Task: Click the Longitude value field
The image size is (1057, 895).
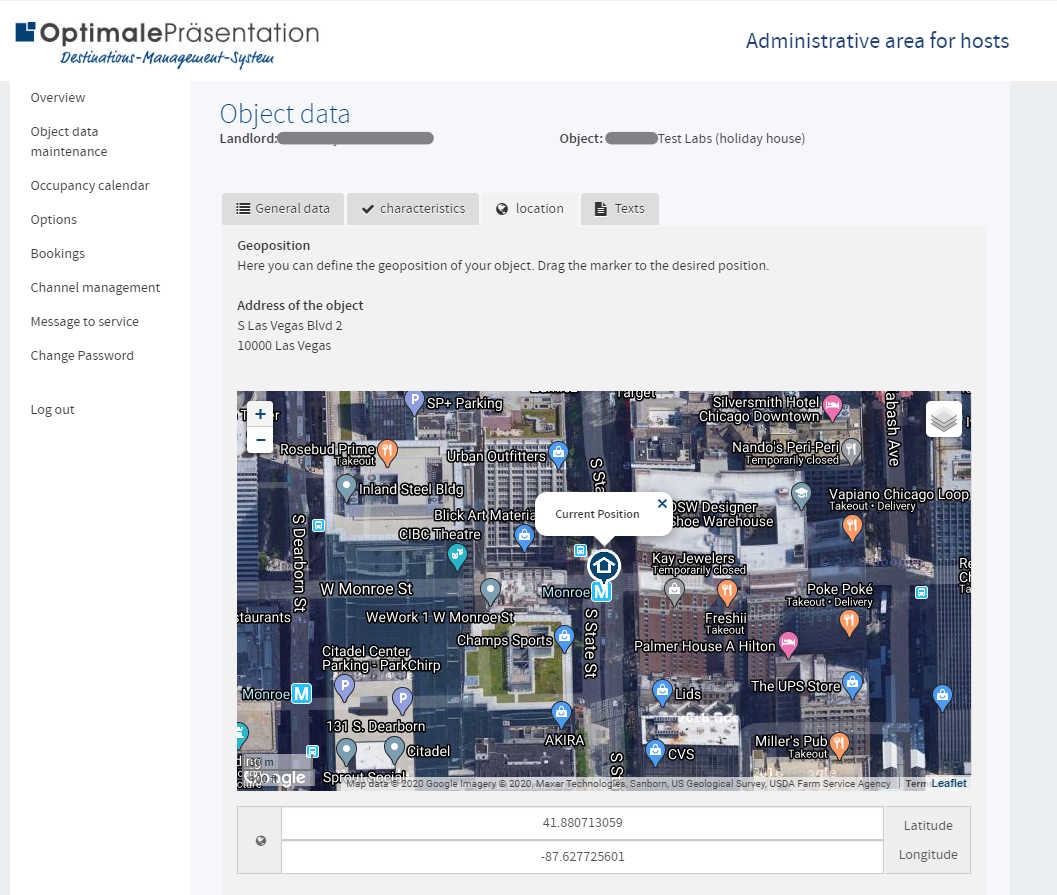Action: [x=582, y=857]
